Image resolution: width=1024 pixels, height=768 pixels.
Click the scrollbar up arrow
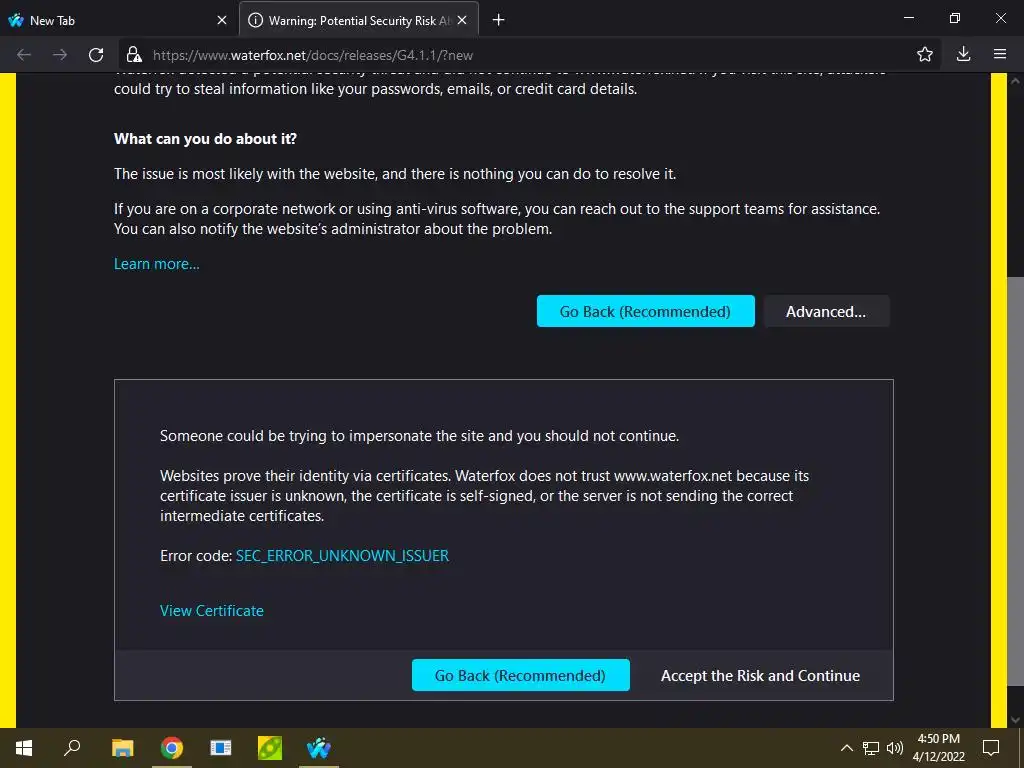coord(1015,81)
